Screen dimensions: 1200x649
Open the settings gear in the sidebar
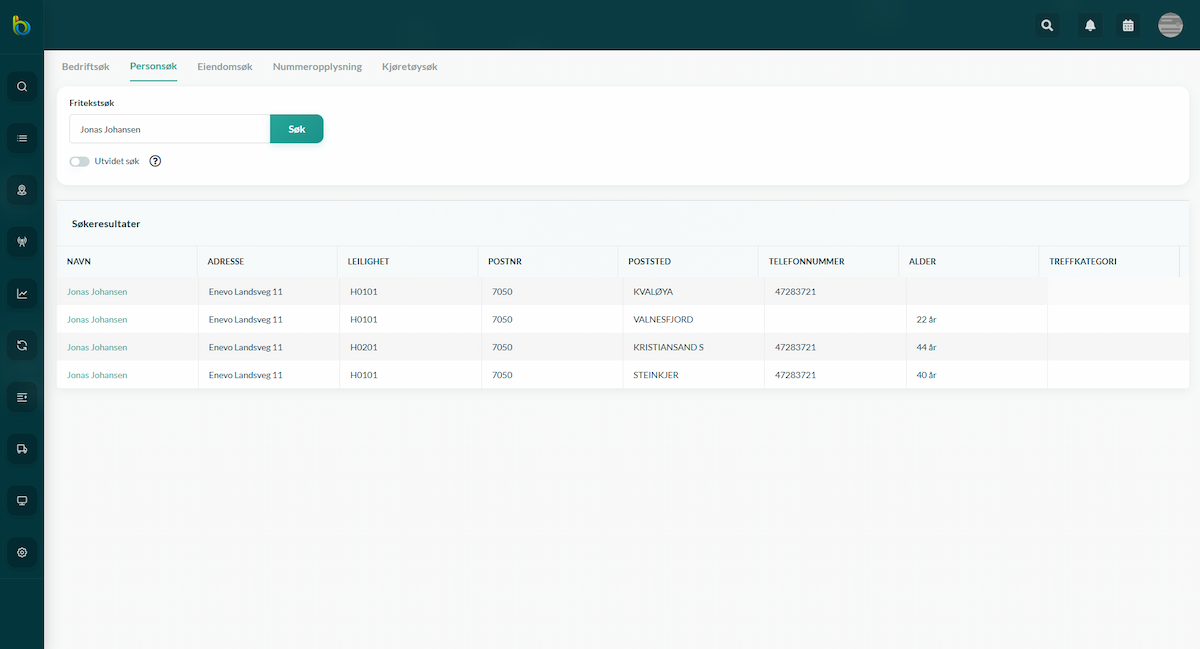(x=22, y=553)
